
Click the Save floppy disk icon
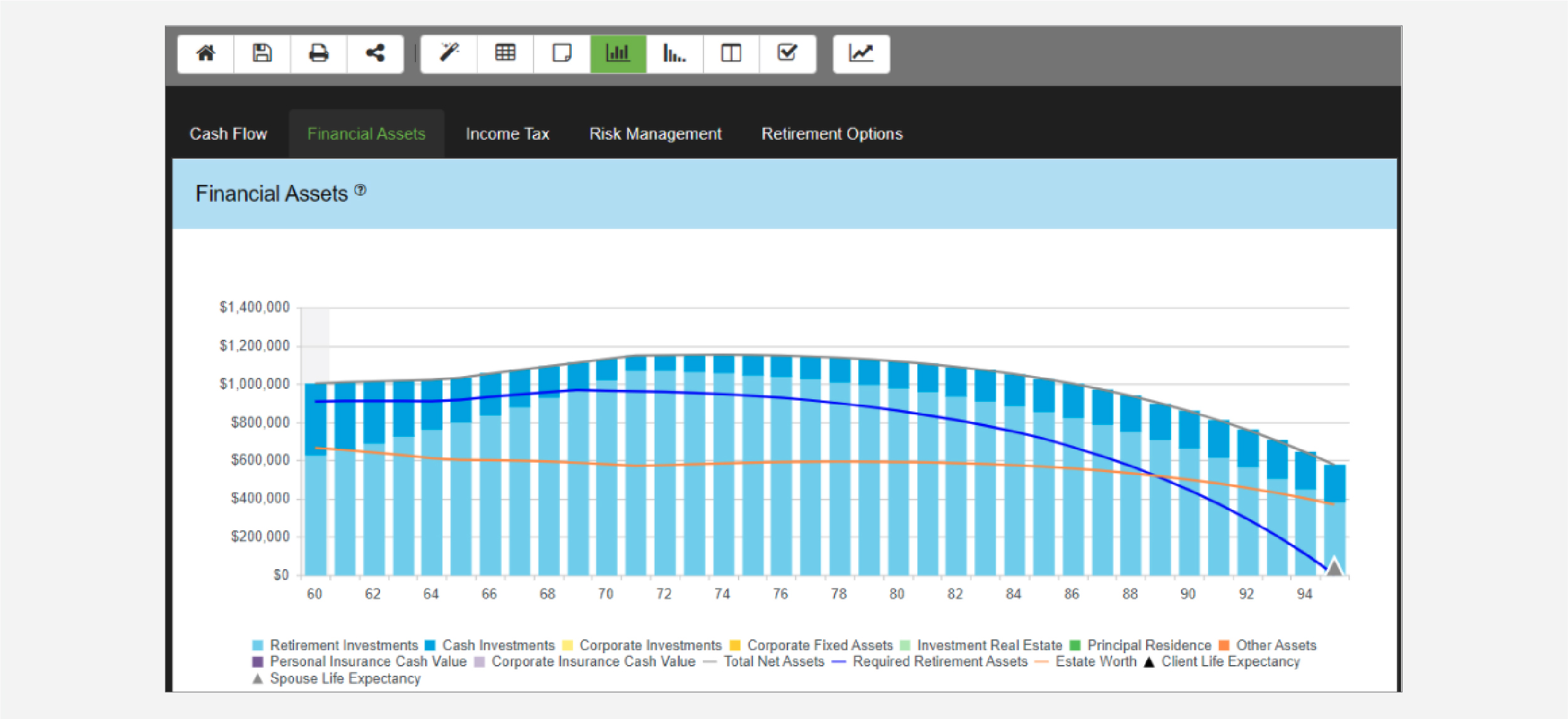coord(262,54)
